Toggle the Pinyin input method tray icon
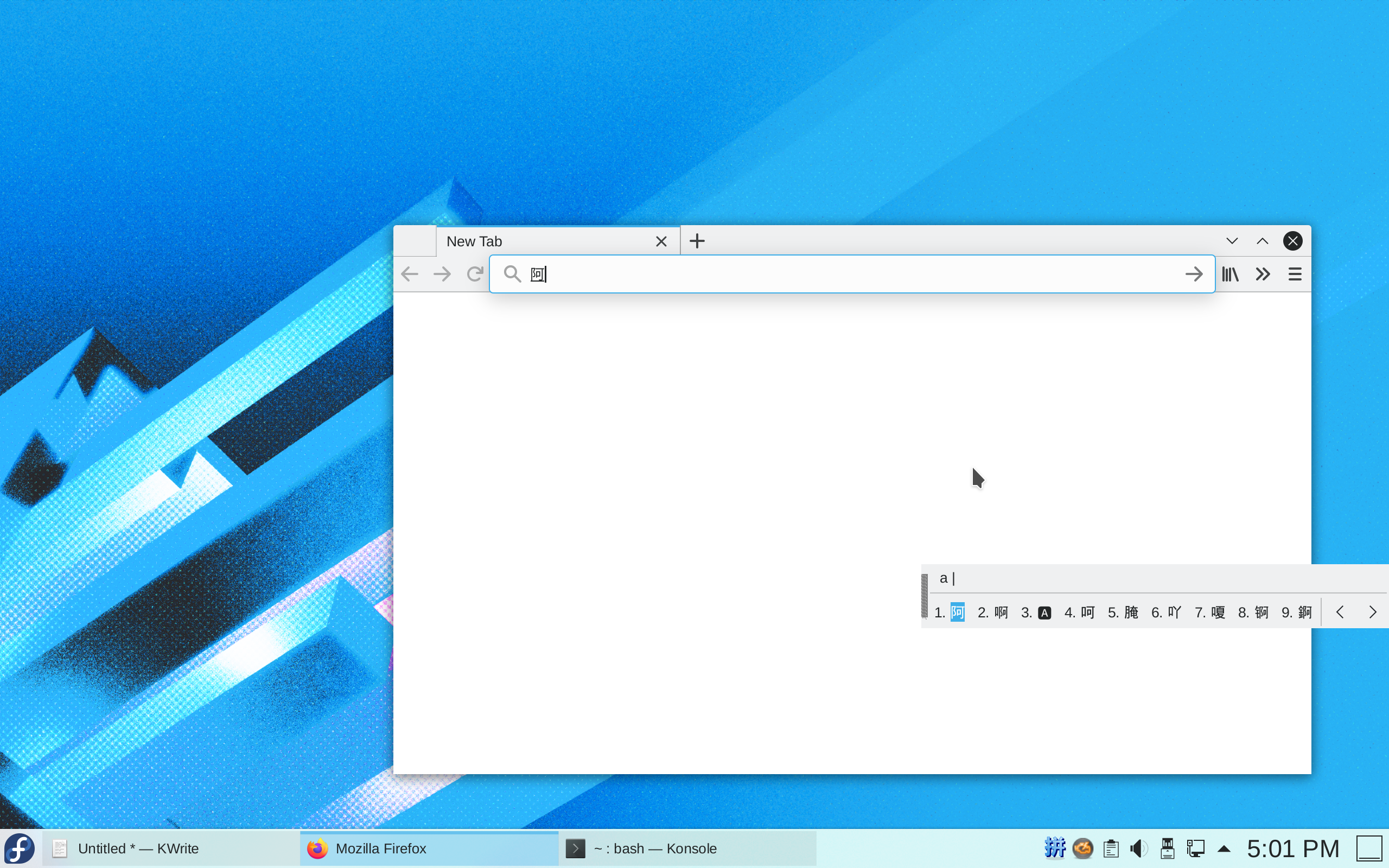Image resolution: width=1389 pixels, height=868 pixels. tap(1055, 848)
